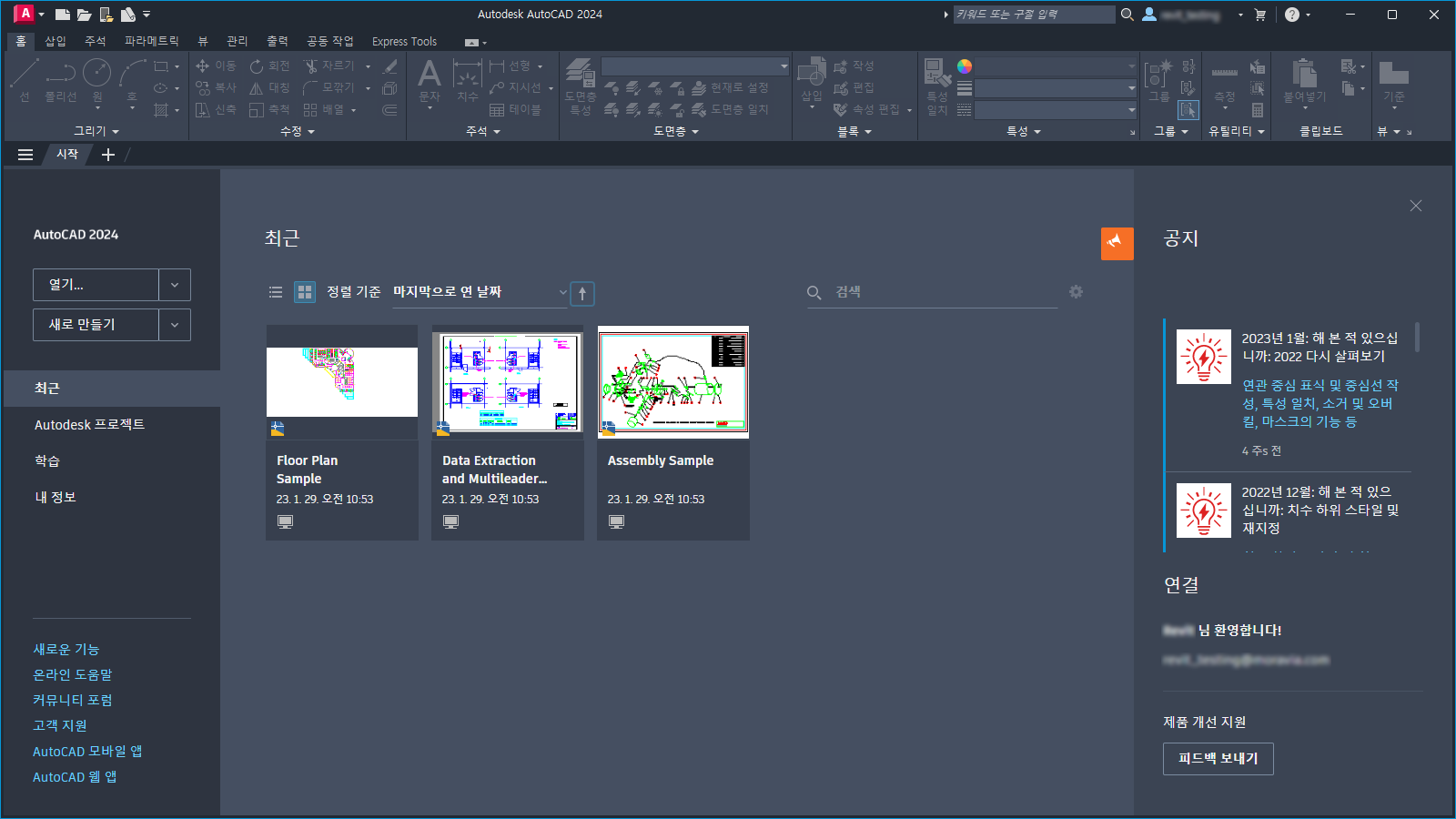Click the 피드백 보내기 button
The height and width of the screenshot is (819, 1456).
1218,759
